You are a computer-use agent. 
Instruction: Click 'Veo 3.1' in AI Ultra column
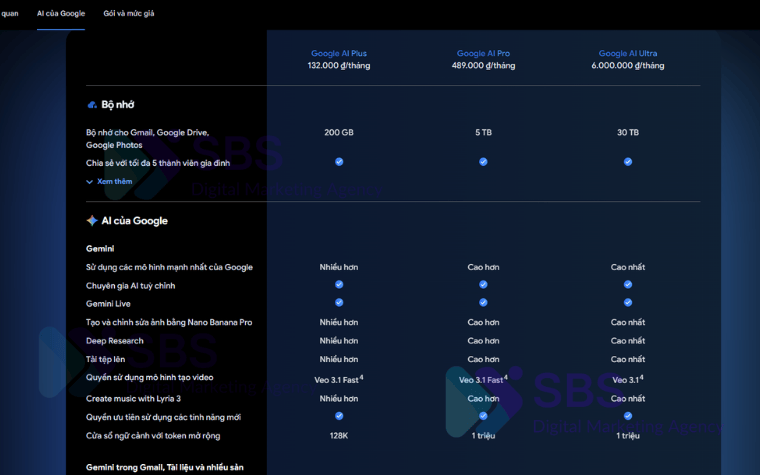(x=628, y=380)
